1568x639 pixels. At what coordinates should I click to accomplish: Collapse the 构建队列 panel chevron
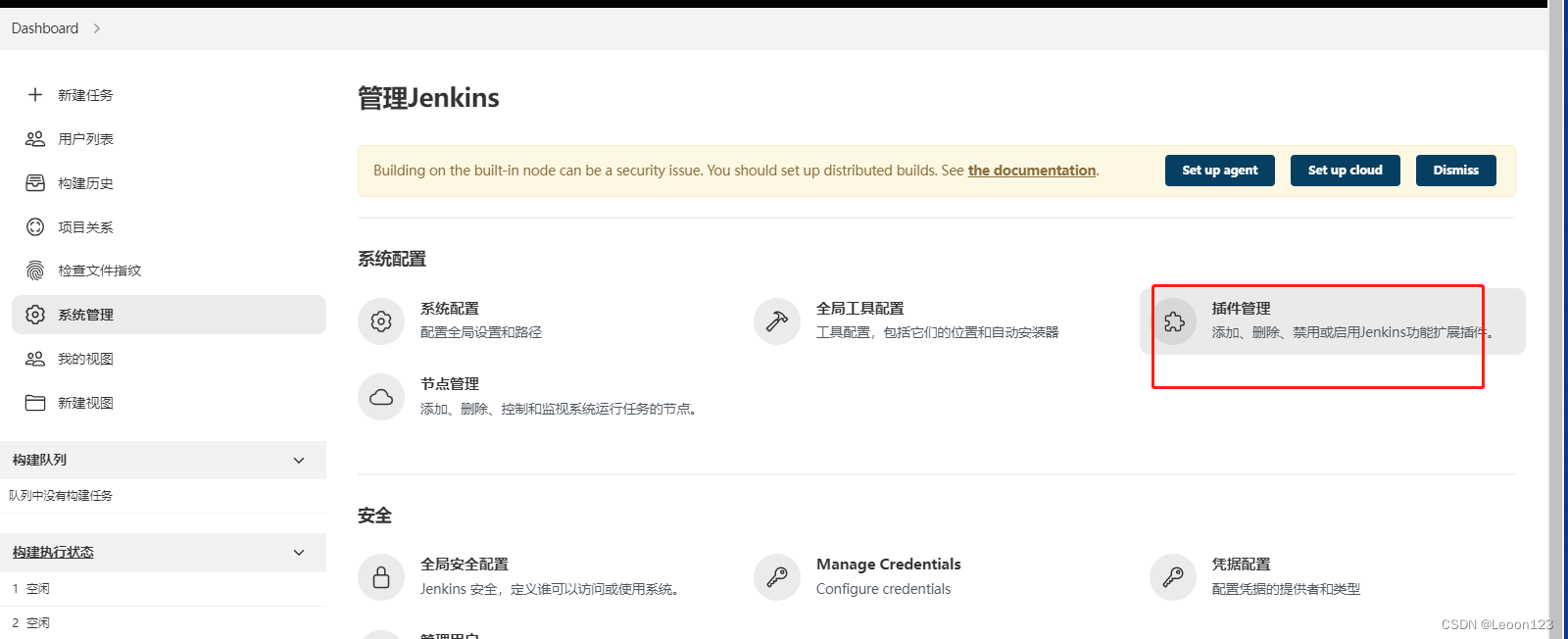(299, 461)
